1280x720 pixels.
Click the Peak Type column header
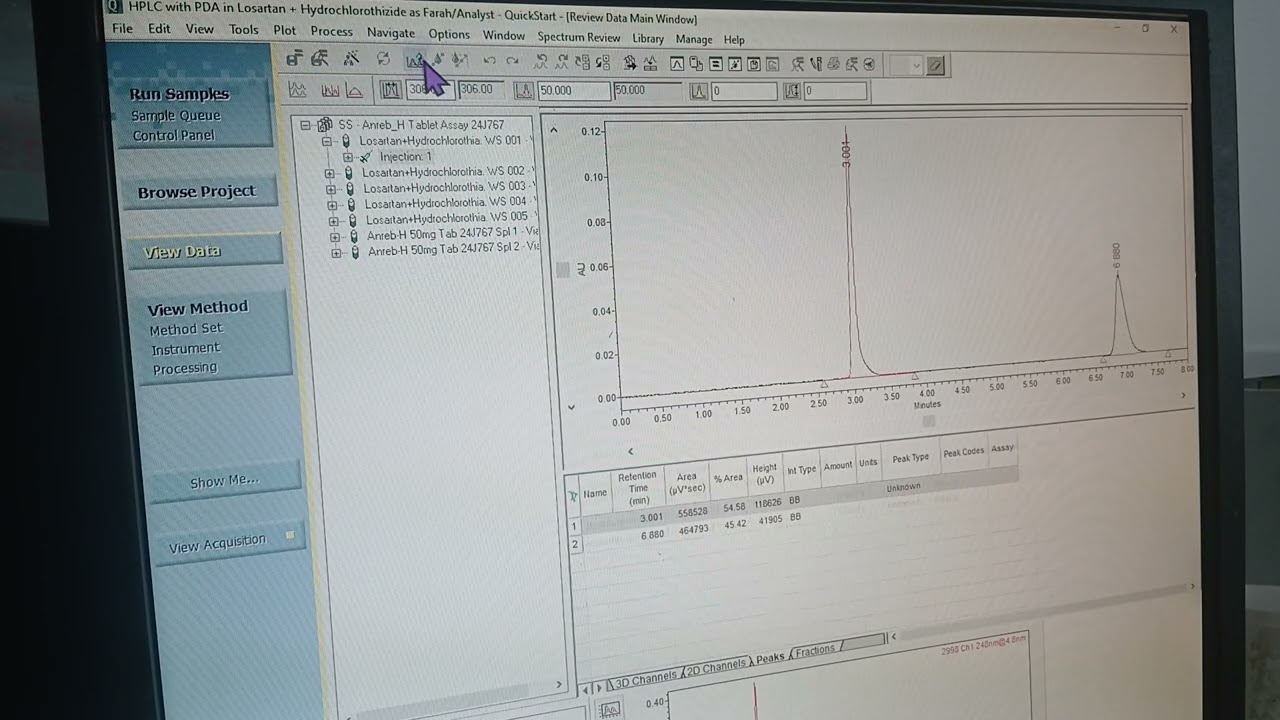click(910, 458)
